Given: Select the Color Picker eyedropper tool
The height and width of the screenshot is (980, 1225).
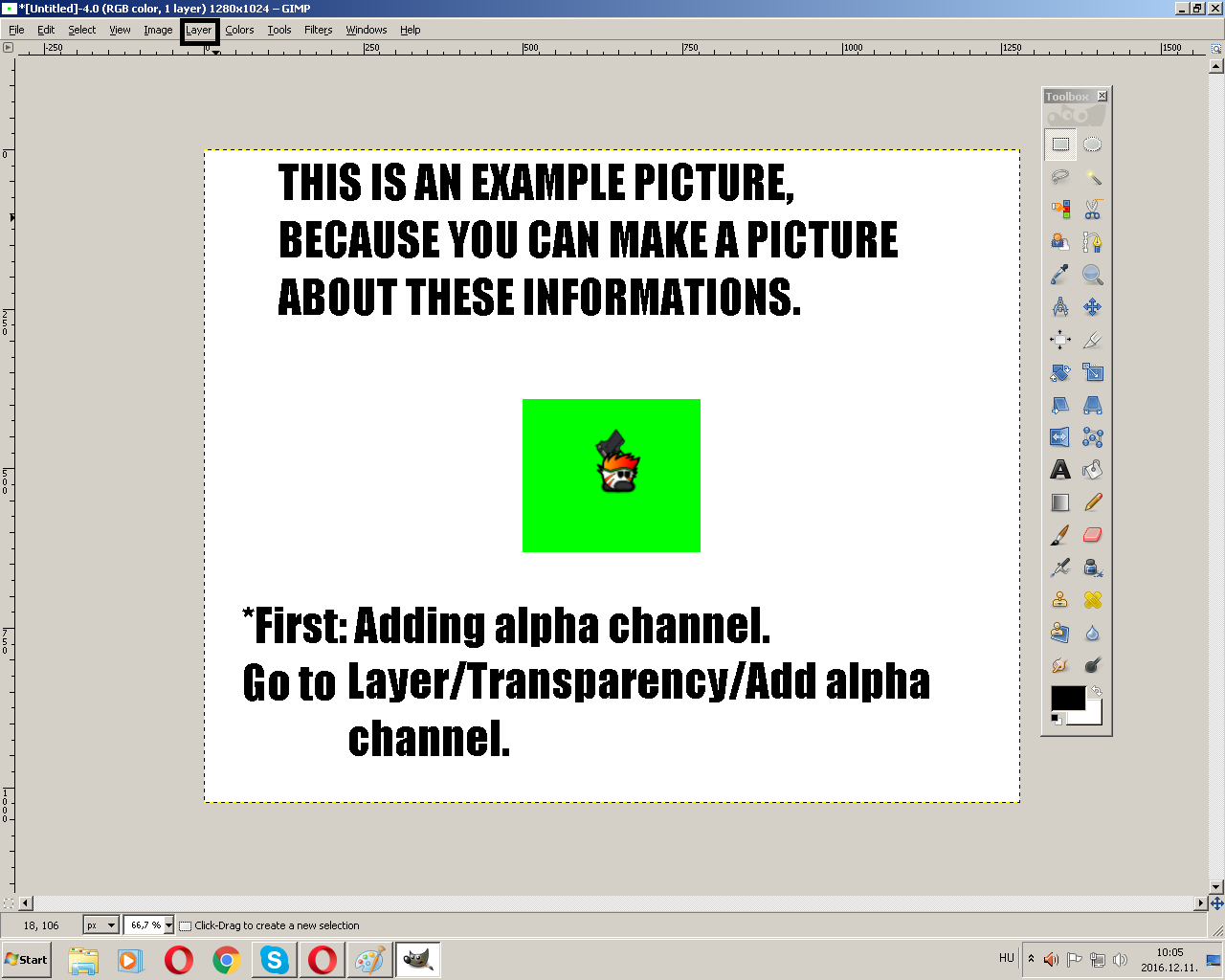Looking at the screenshot, I should pyautogui.click(x=1060, y=274).
